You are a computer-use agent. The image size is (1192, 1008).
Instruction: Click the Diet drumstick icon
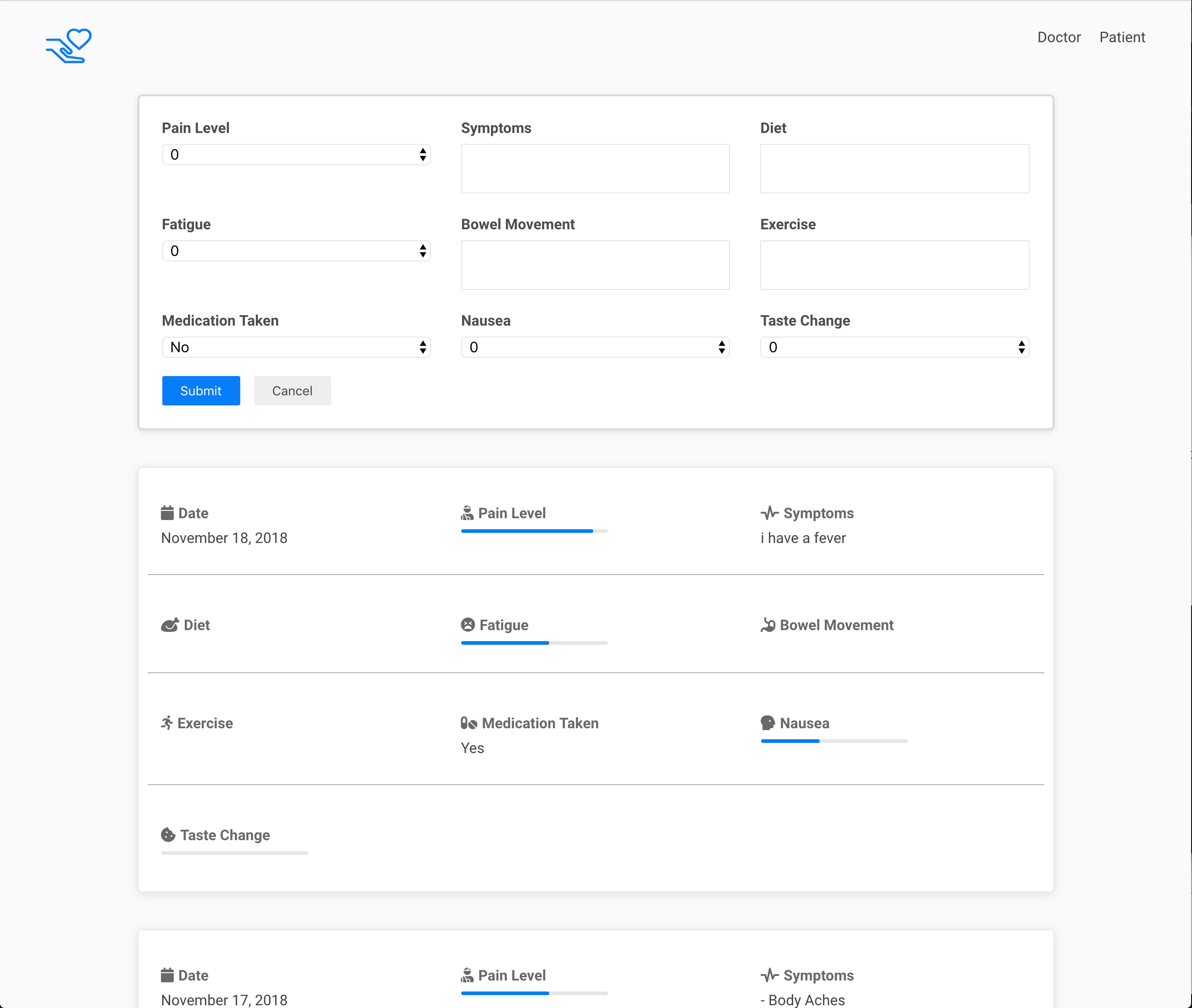[170, 625]
